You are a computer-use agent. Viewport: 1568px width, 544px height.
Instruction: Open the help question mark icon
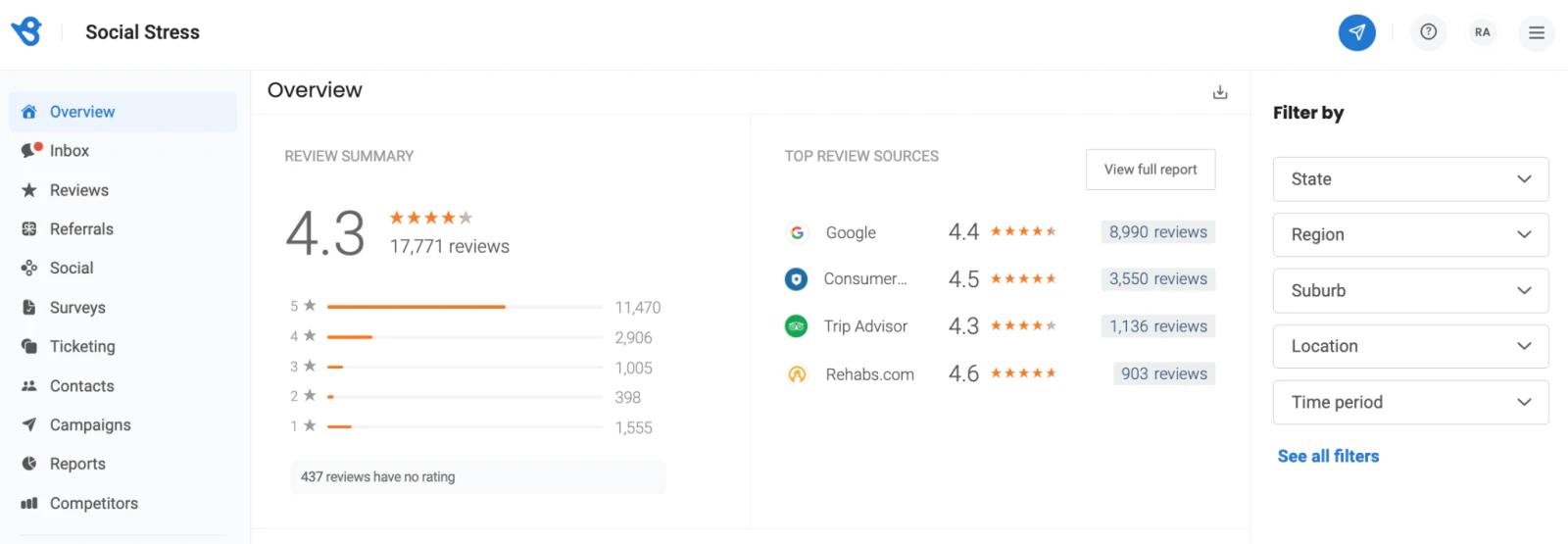pos(1428,32)
